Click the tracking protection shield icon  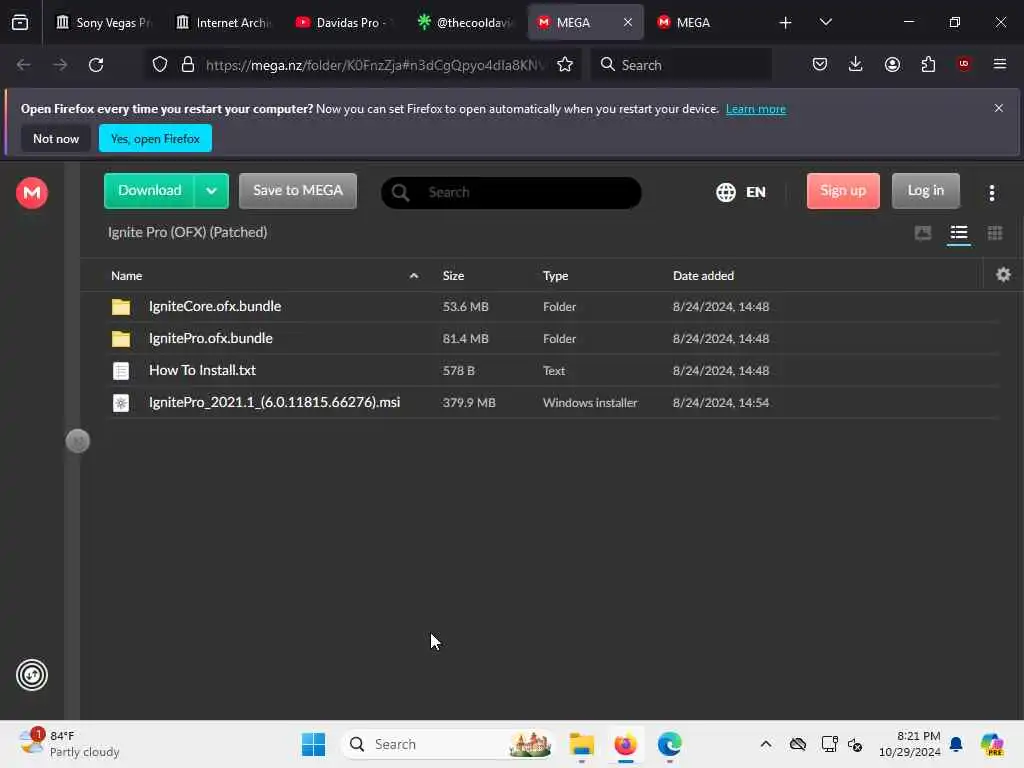coord(160,65)
